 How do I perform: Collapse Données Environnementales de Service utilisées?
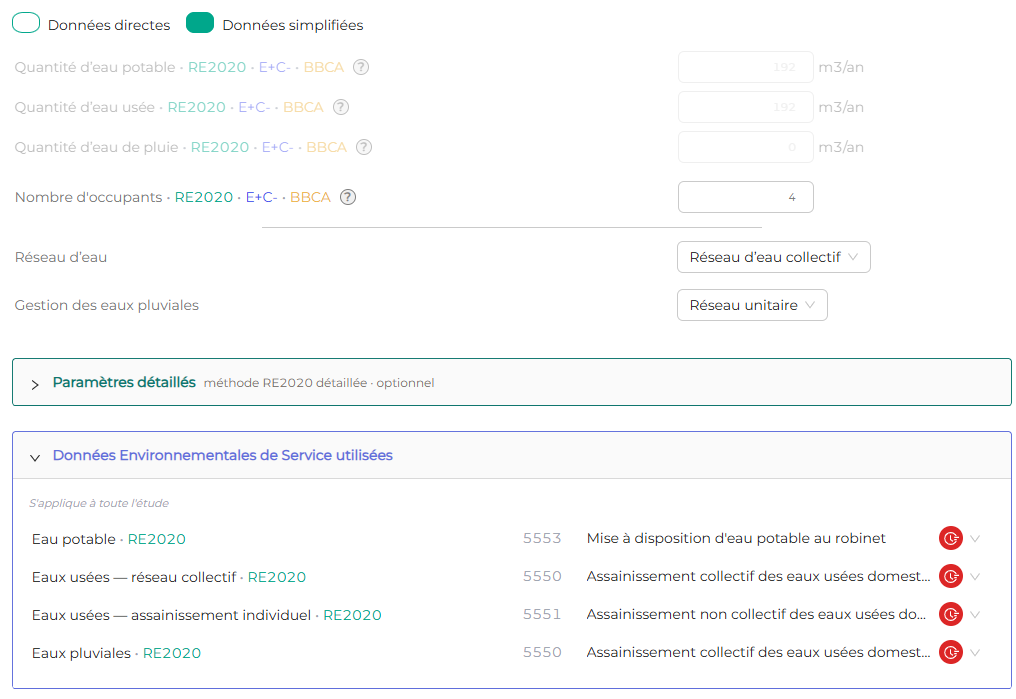(512, 455)
